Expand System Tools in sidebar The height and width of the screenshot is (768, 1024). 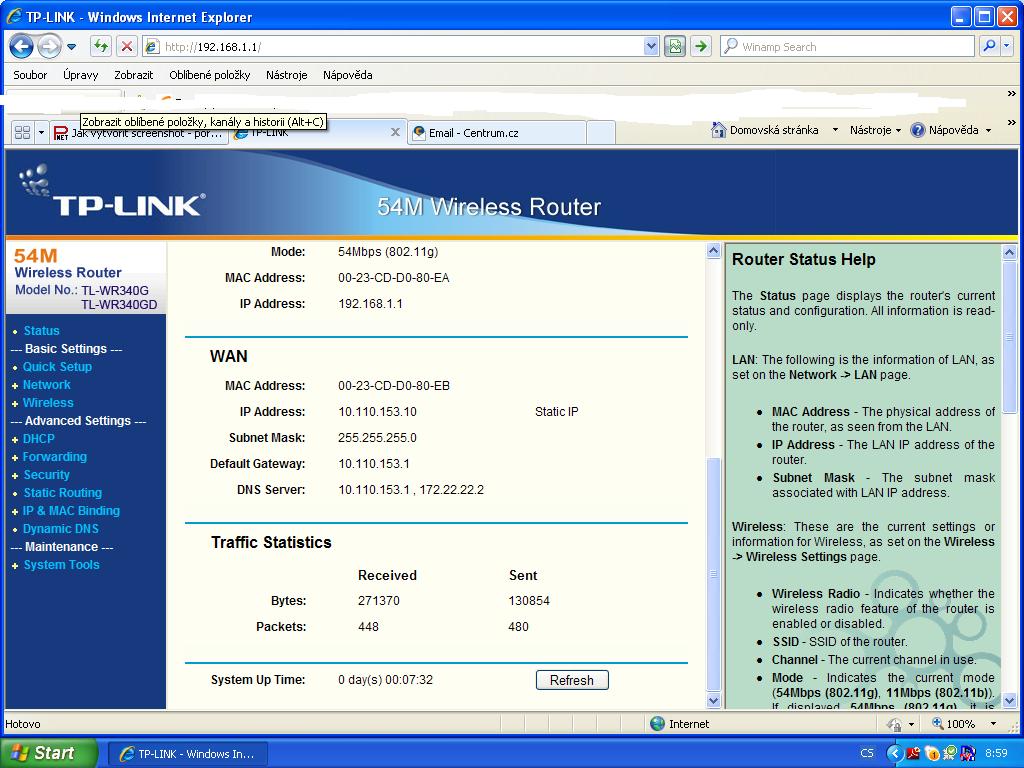point(61,564)
